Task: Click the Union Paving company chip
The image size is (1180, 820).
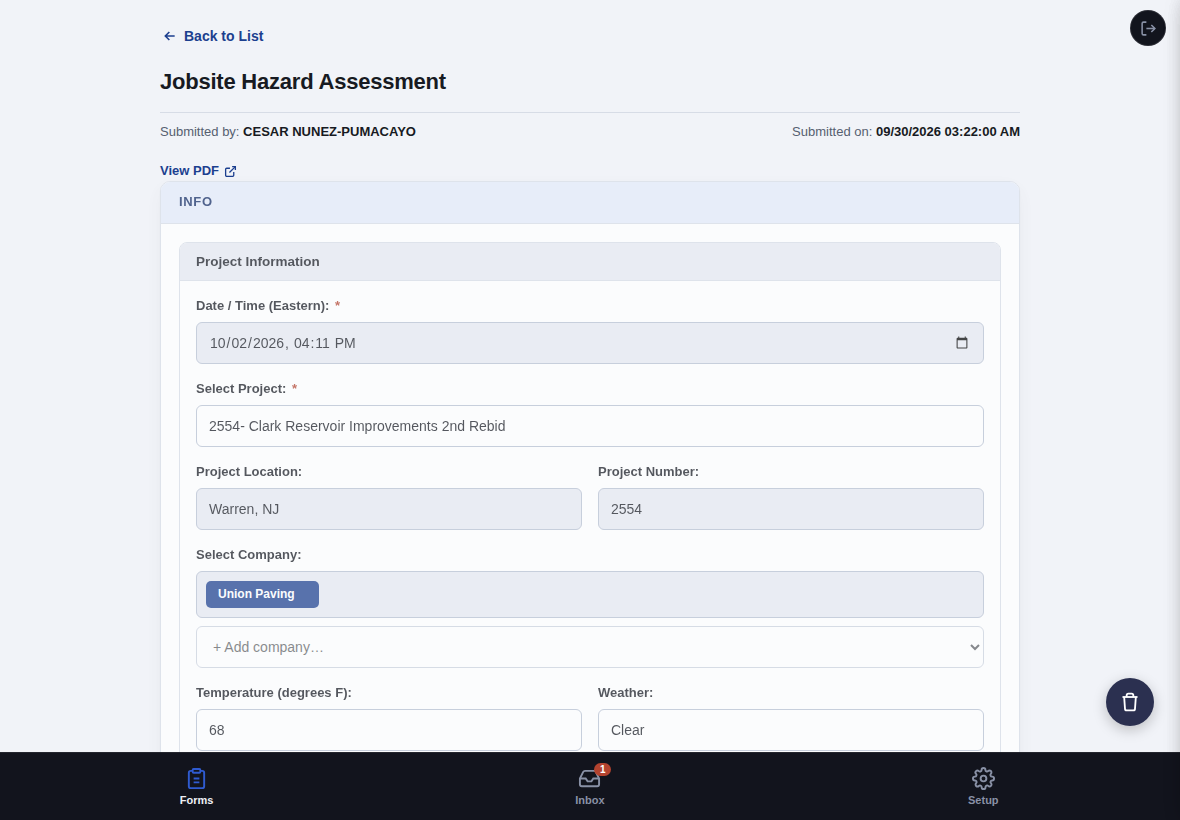Action: coord(263,594)
